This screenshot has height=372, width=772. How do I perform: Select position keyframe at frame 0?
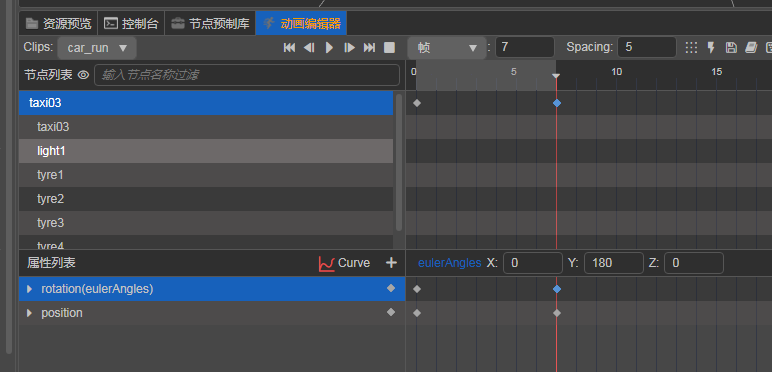pos(417,313)
